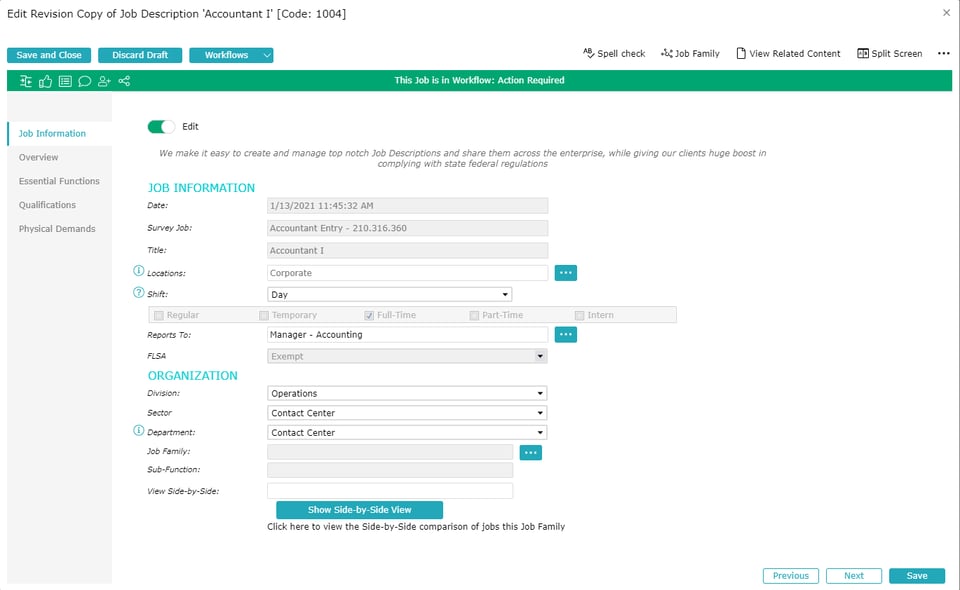The height and width of the screenshot is (590, 960).
Task: Click the help icon beside Shift
Action: pyautogui.click(x=139, y=293)
